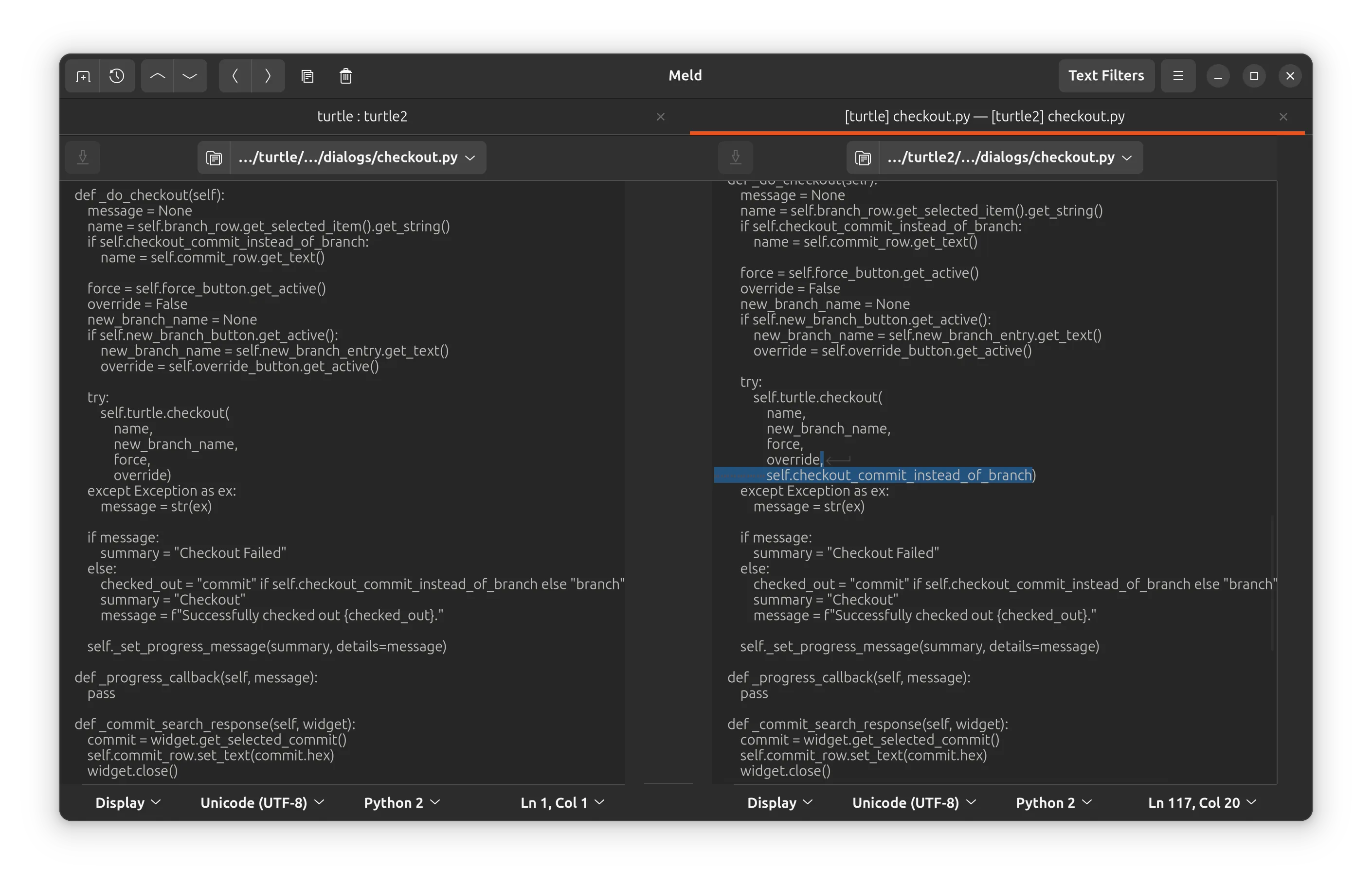The height and width of the screenshot is (886, 1372).
Task: Open the Text Filters menu
Action: (x=1105, y=76)
